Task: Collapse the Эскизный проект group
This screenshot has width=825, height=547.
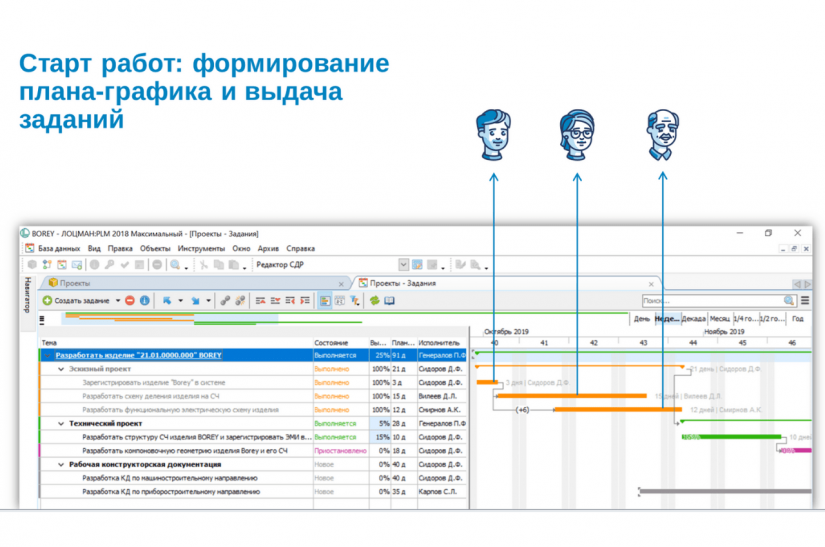Action: coord(61,369)
